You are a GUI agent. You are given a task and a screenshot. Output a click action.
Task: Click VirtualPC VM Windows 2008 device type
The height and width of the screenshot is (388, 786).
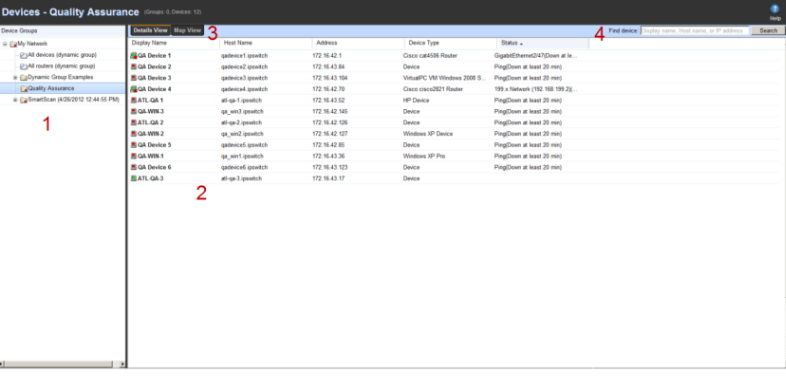pyautogui.click(x=445, y=78)
